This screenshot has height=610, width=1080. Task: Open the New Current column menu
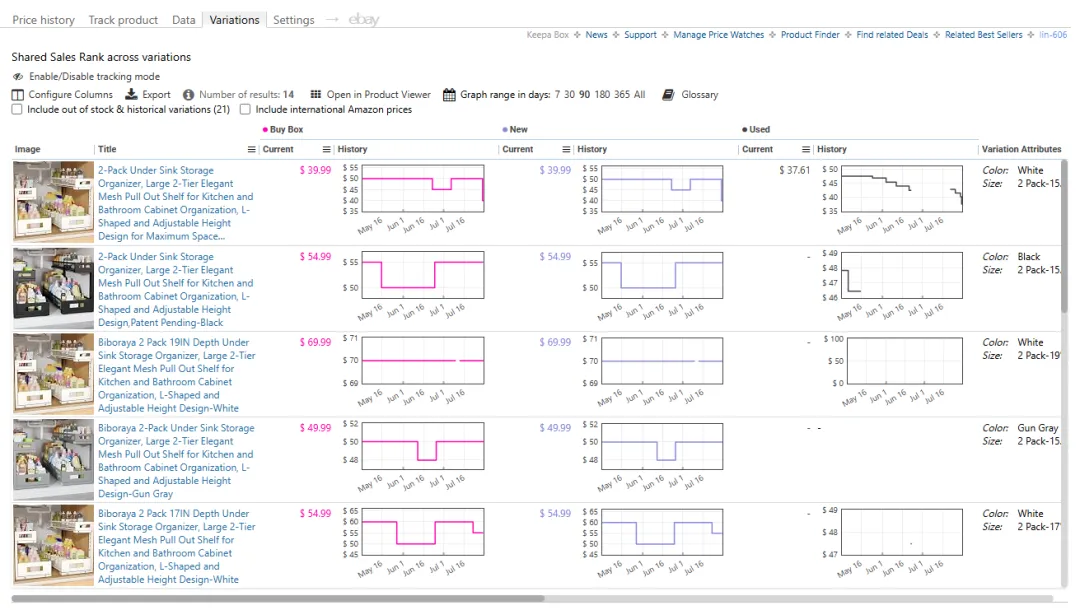566,150
